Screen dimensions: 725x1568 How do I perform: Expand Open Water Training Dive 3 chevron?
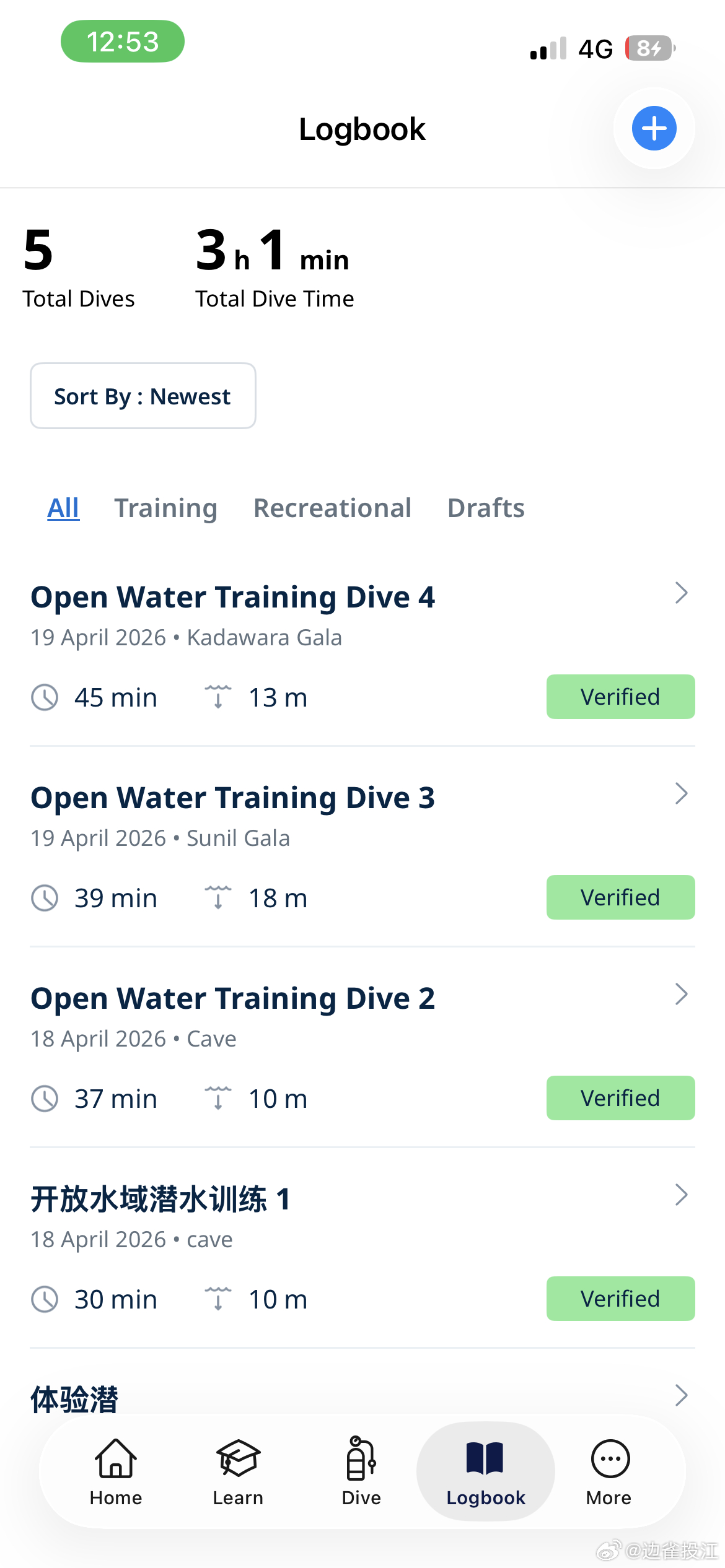coord(681,793)
